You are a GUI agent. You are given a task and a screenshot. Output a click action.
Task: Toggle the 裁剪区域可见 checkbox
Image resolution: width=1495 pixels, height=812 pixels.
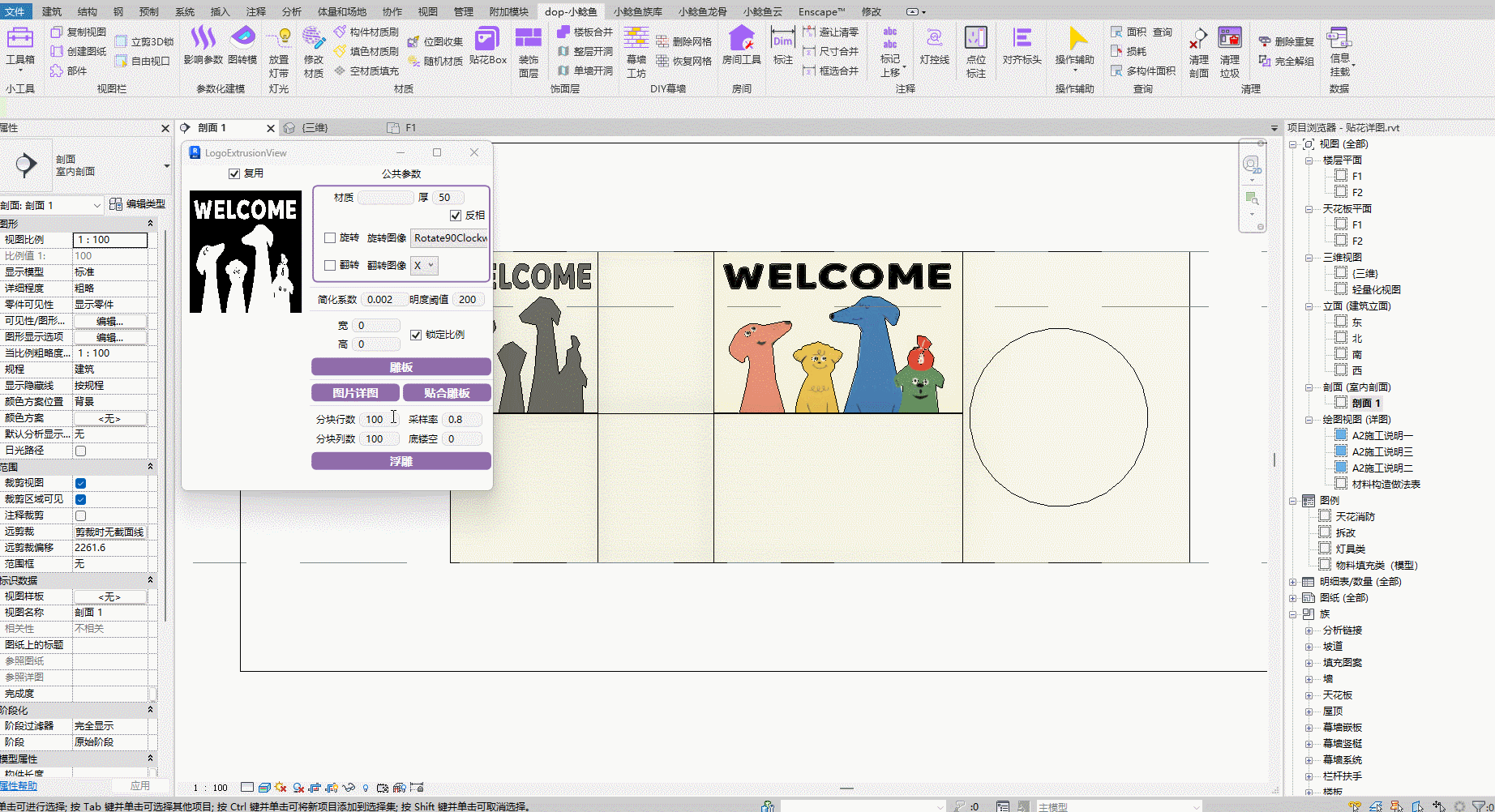(80, 499)
